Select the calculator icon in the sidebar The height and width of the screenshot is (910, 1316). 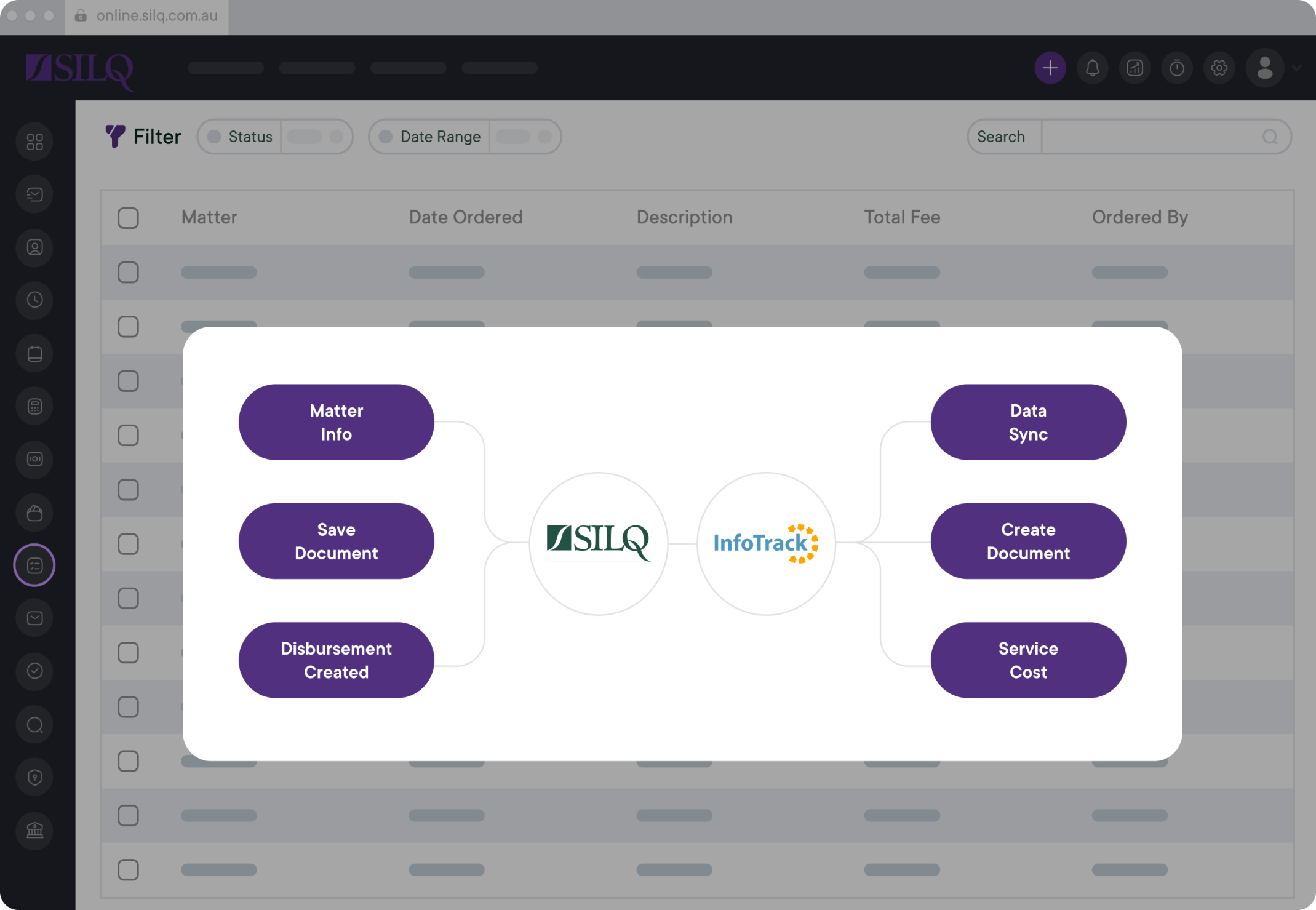coord(34,405)
